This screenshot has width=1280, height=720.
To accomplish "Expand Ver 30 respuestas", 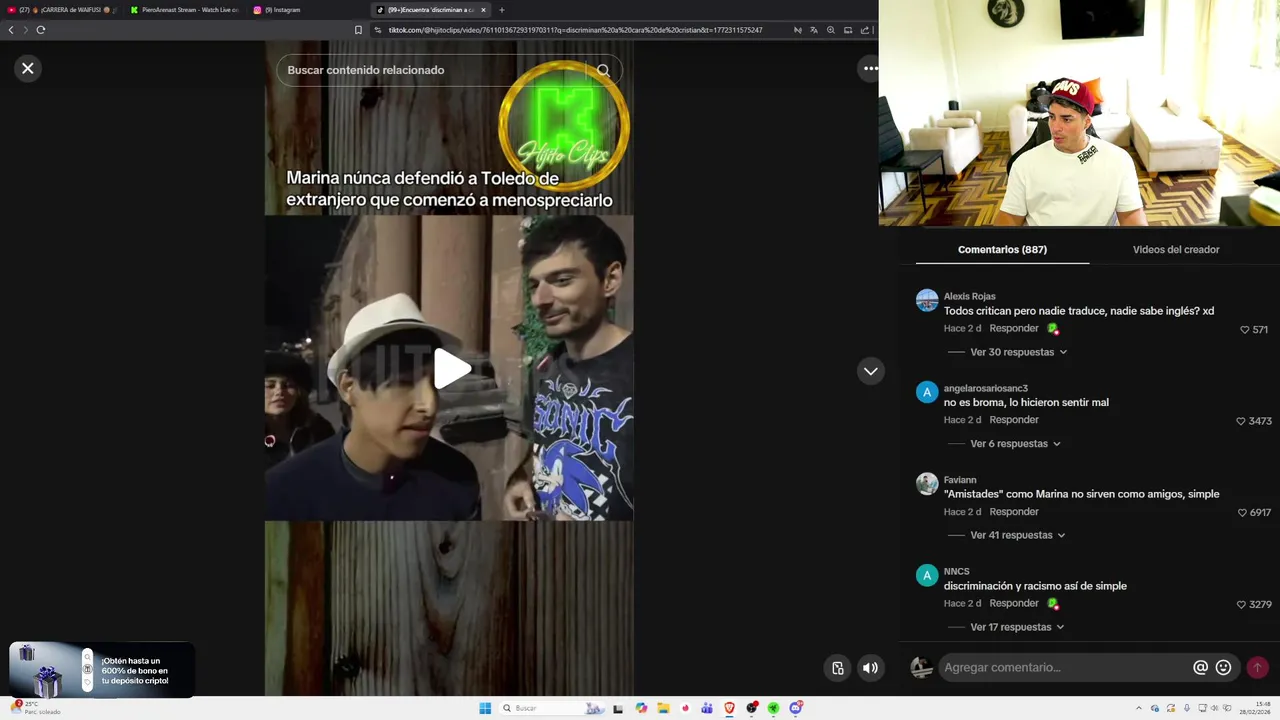I will click(1018, 352).
